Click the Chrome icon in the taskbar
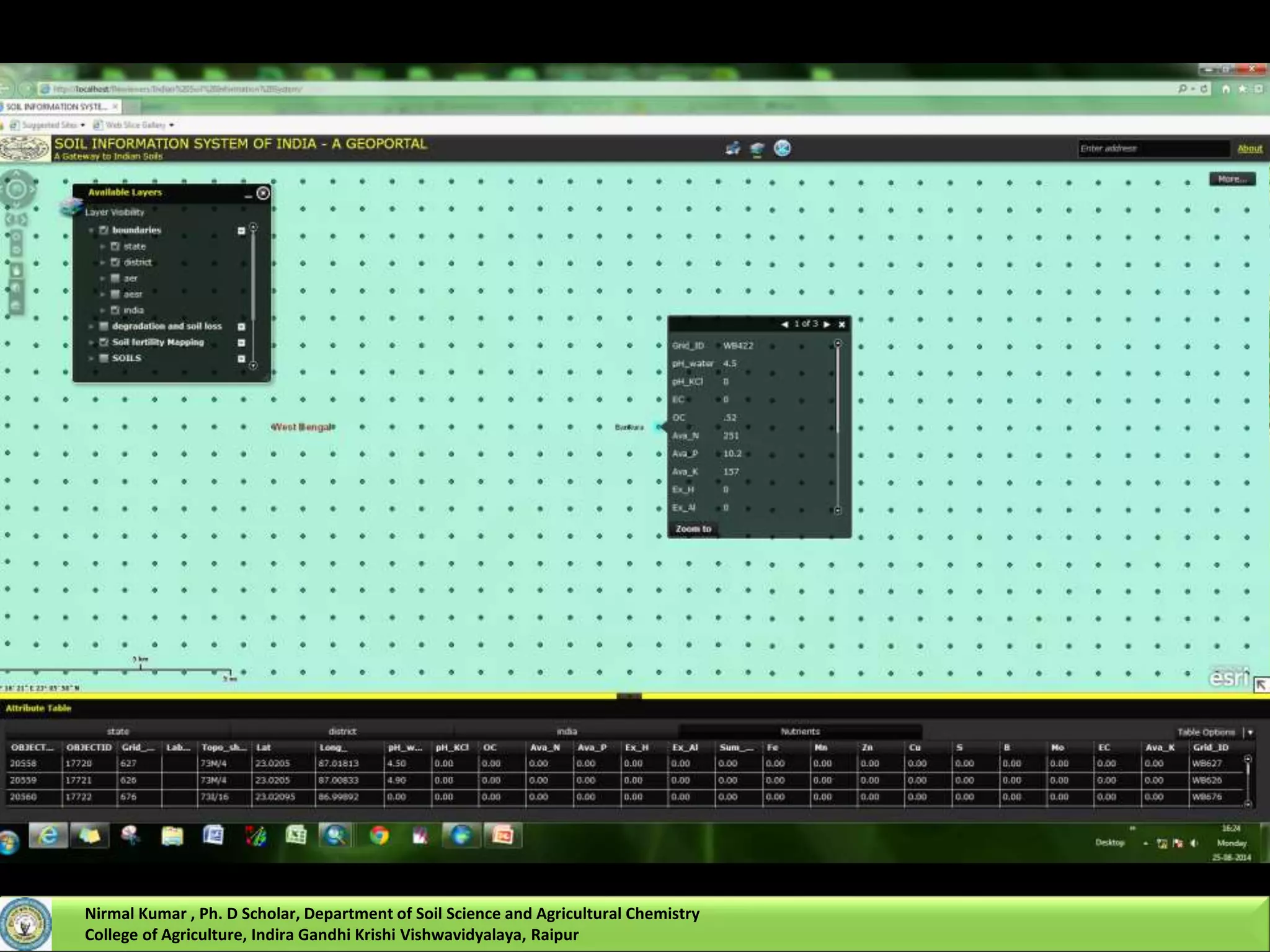 (379, 835)
